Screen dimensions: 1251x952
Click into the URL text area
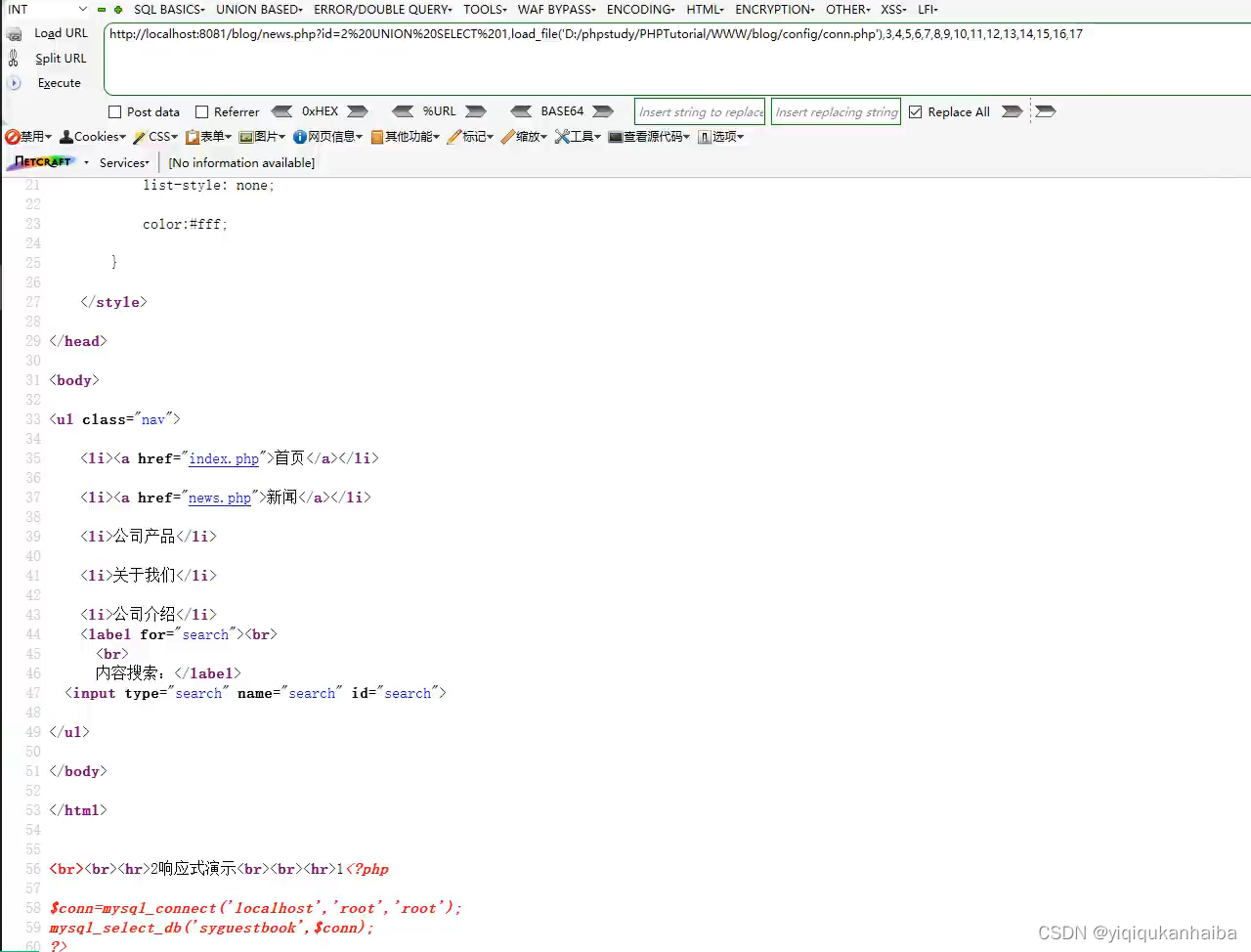point(677,59)
